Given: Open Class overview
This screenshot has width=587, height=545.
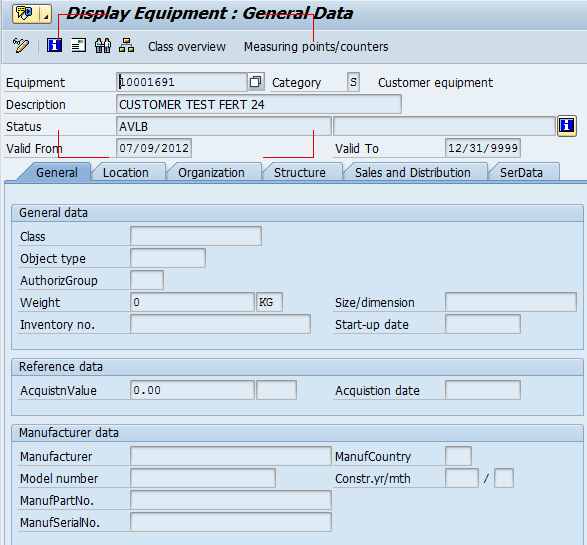Looking at the screenshot, I should coord(187,47).
